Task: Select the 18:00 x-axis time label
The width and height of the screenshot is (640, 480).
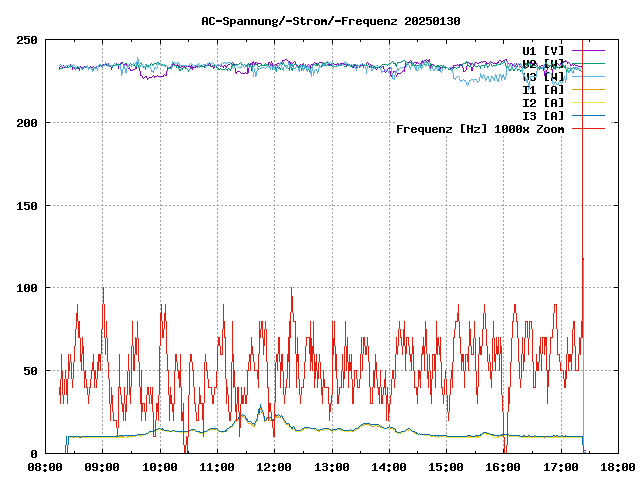Action: coord(617,467)
